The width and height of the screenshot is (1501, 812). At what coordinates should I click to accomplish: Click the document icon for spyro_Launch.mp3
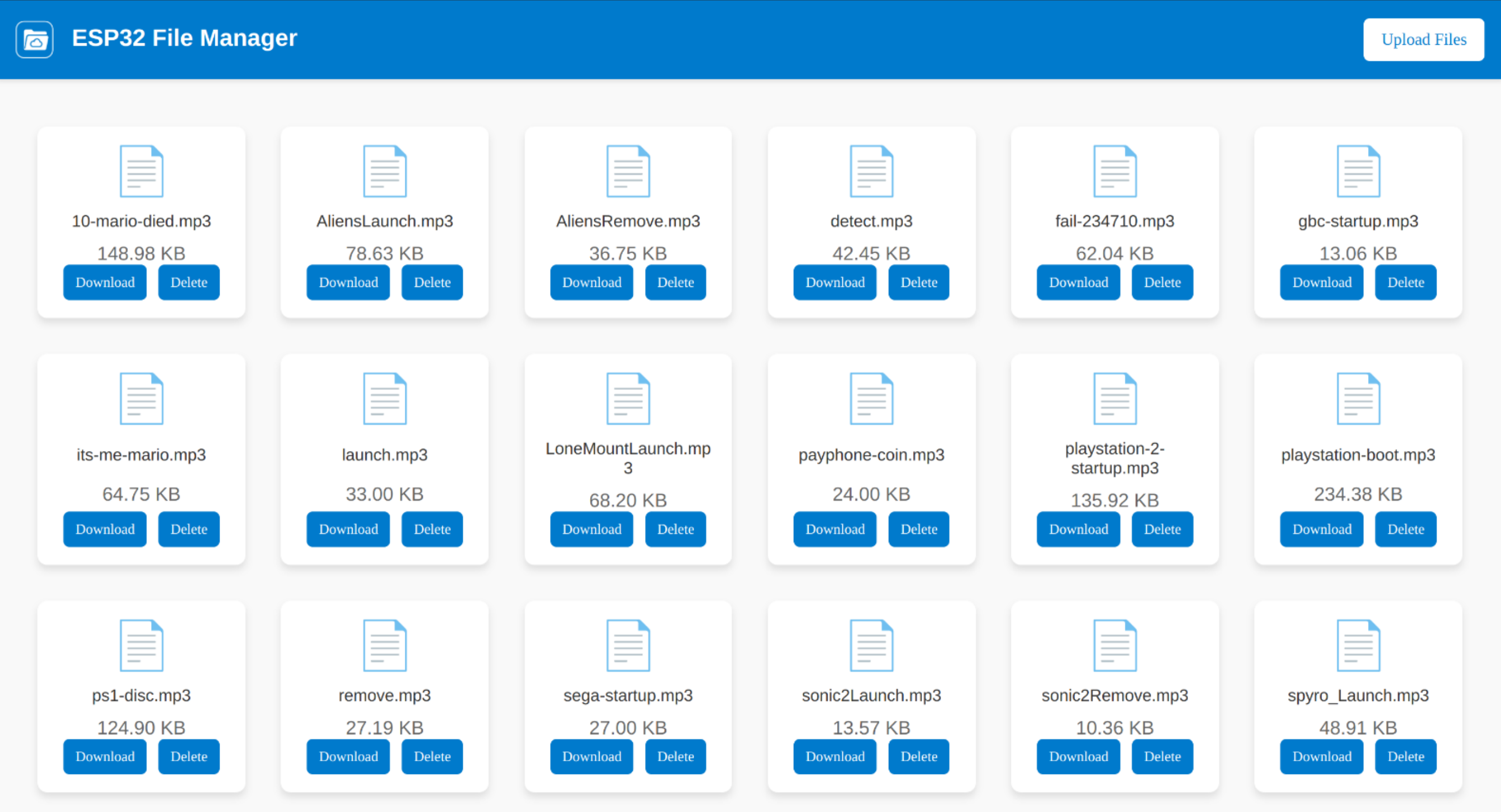[x=1358, y=645]
